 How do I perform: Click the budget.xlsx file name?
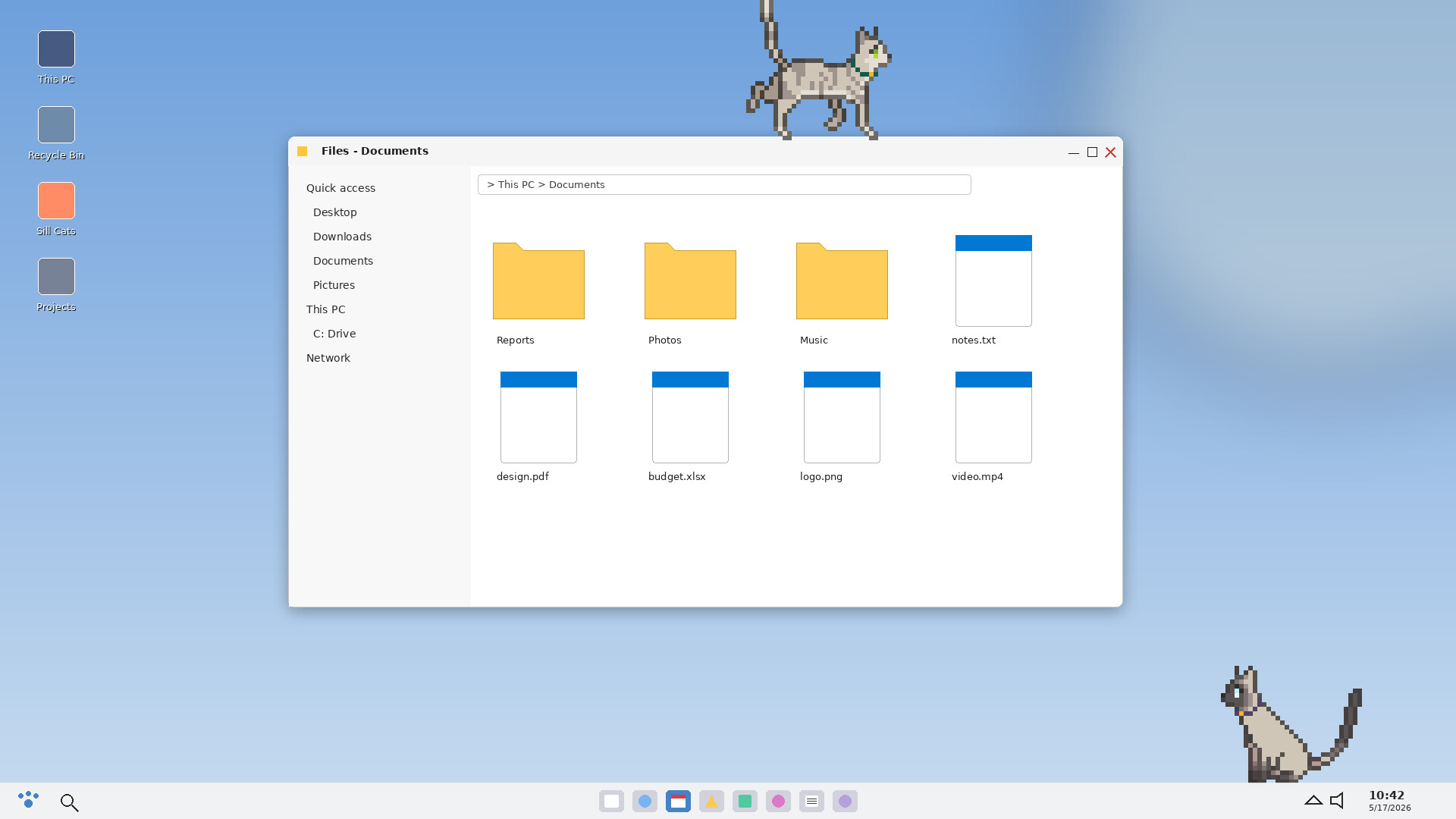pos(677,476)
